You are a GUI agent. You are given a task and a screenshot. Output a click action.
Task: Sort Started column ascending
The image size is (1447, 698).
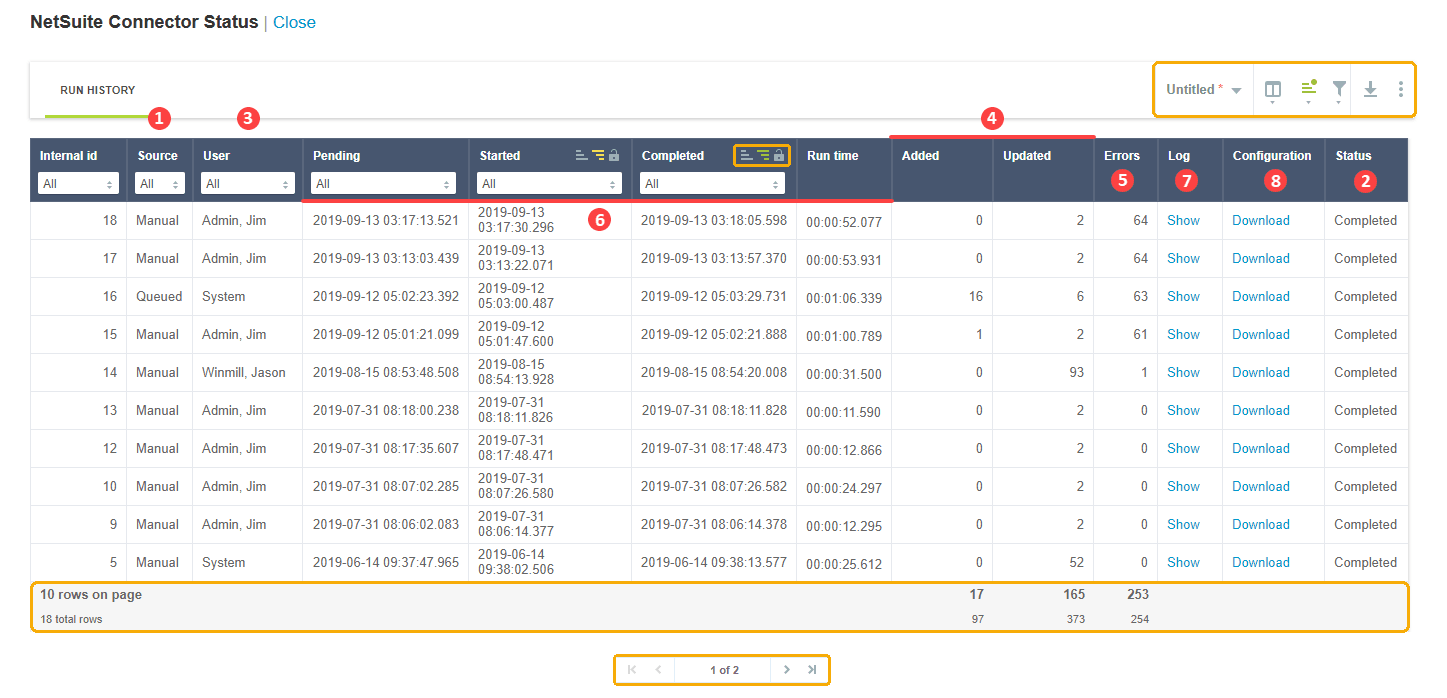coord(582,155)
